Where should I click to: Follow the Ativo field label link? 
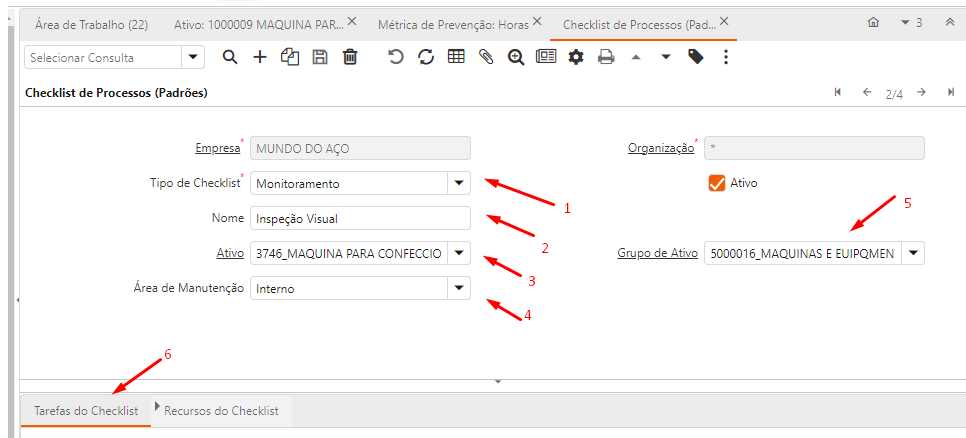pos(230,253)
